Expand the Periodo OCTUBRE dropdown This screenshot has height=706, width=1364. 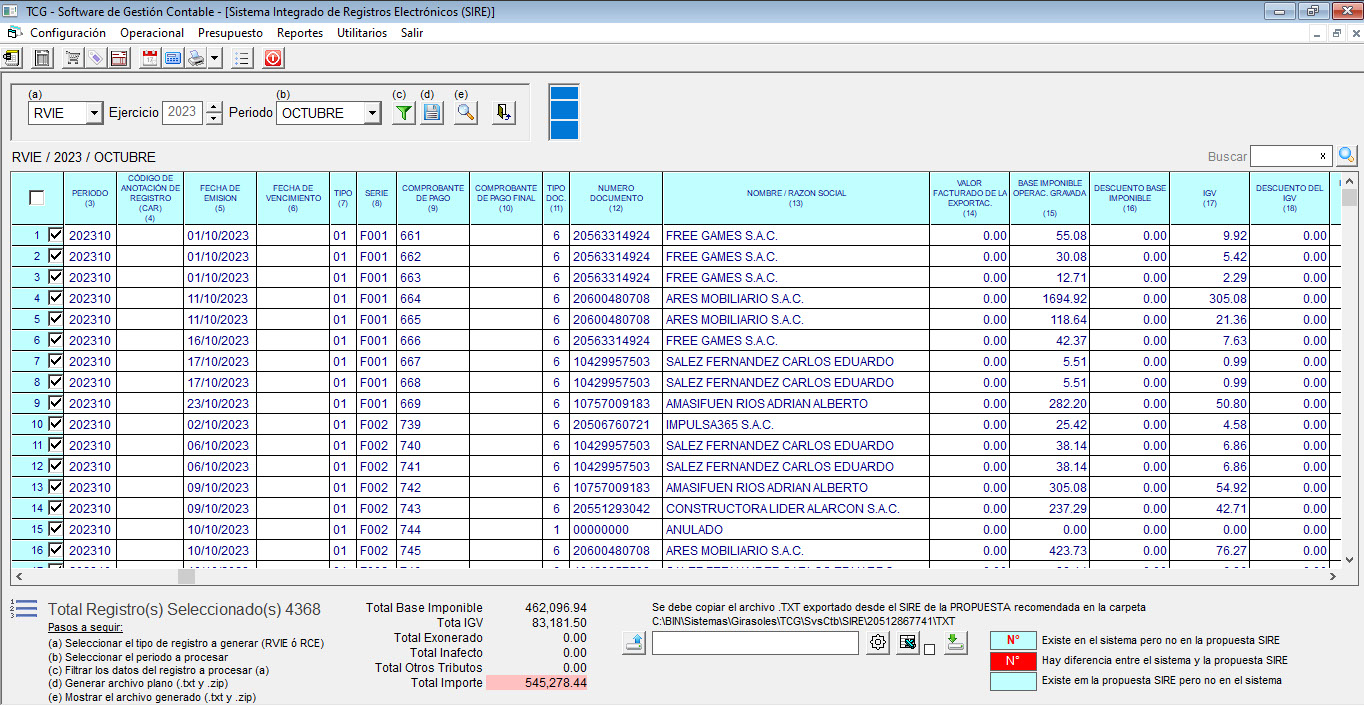click(x=372, y=113)
